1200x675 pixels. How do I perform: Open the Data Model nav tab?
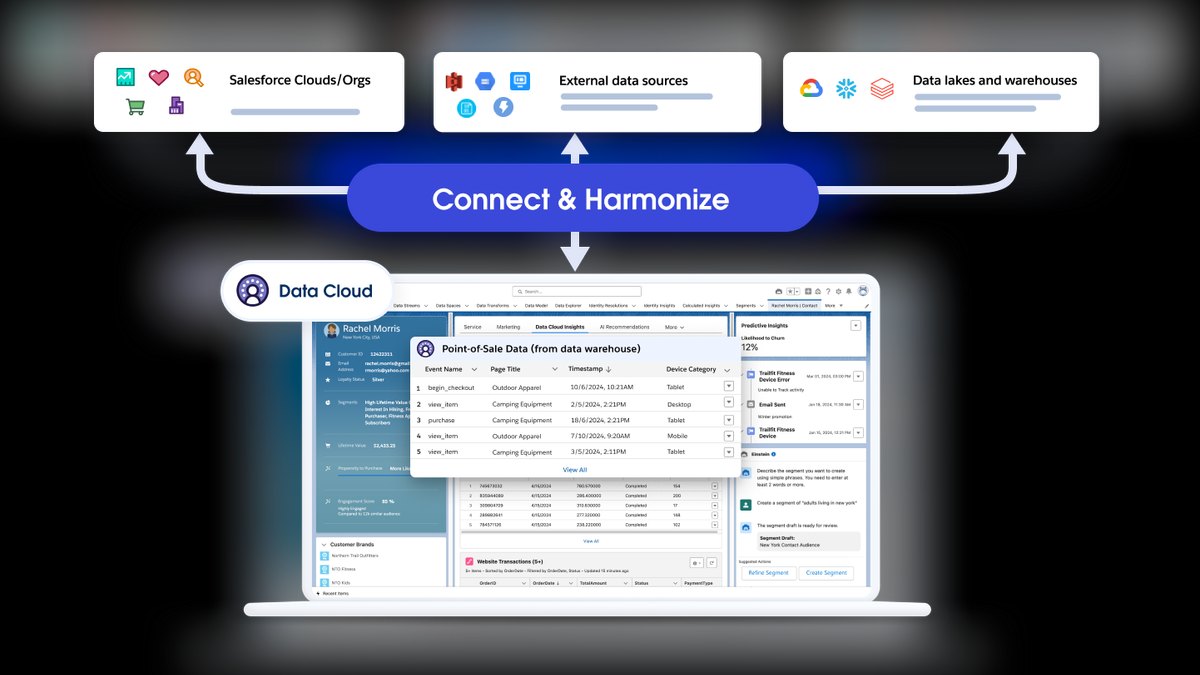tap(536, 305)
